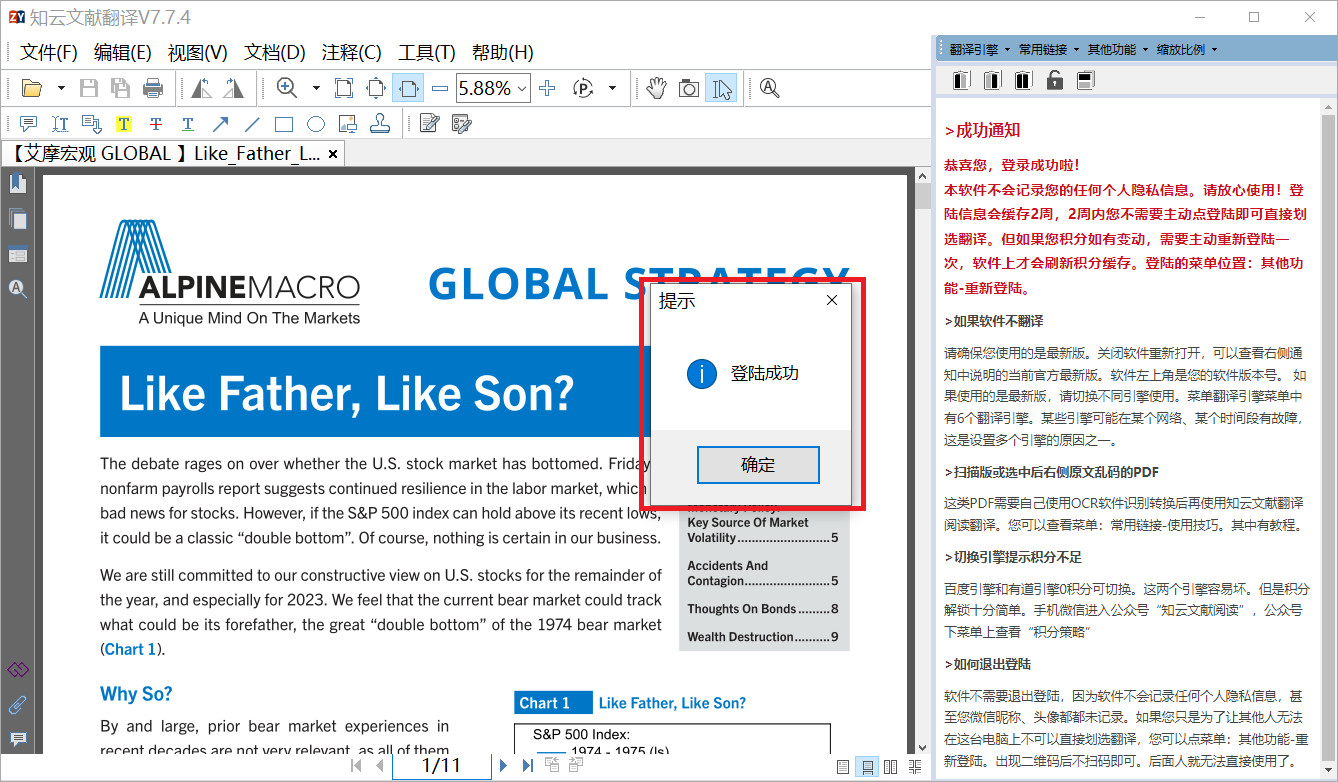The height and width of the screenshot is (782, 1338).
Task: Open the 编辑(E) menu
Action: pyautogui.click(x=123, y=53)
